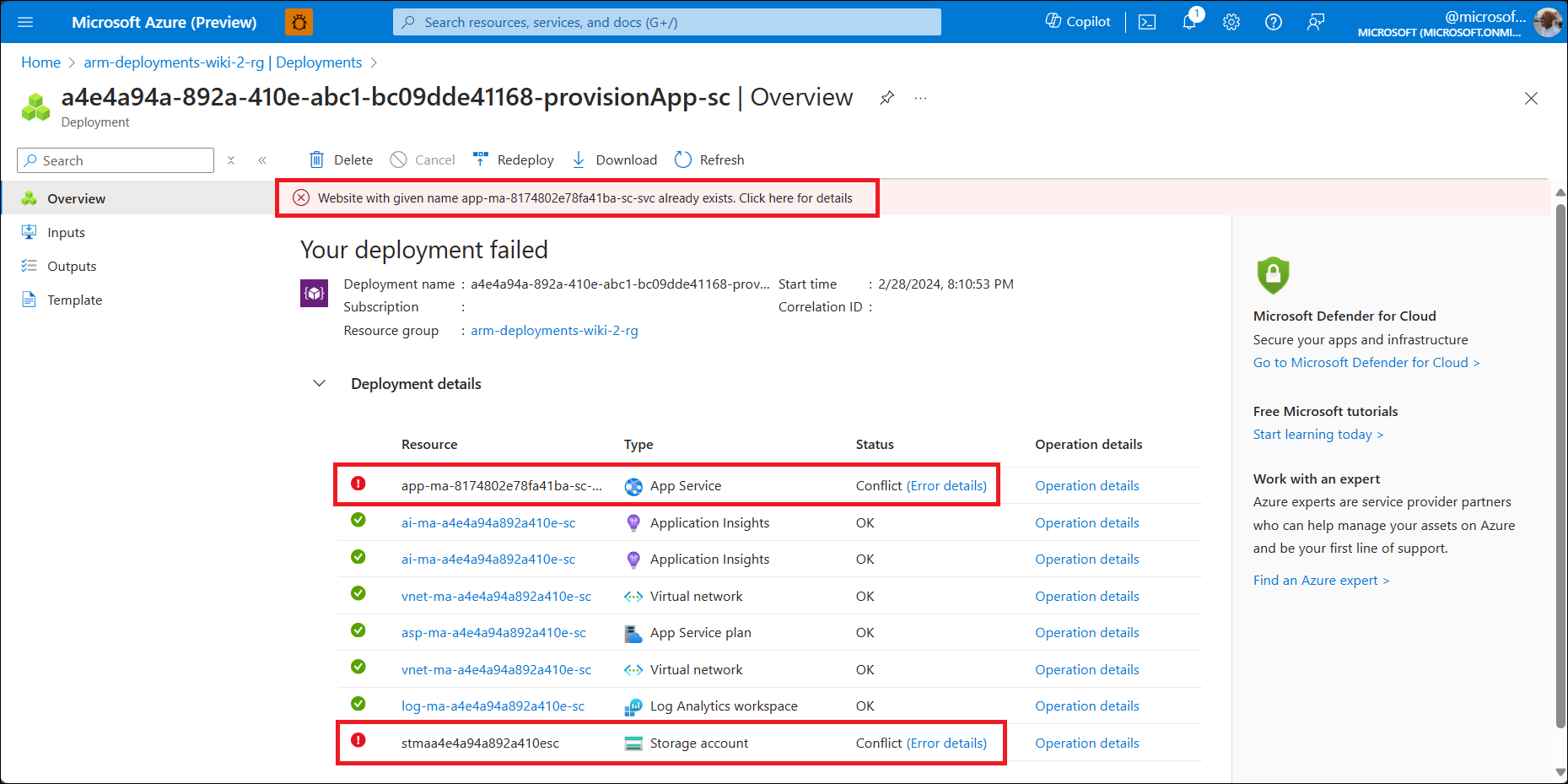The image size is (1568, 784).
Task: Open arm-deployments-wiki-2-rg Deployments breadcrumb
Action: click(223, 62)
